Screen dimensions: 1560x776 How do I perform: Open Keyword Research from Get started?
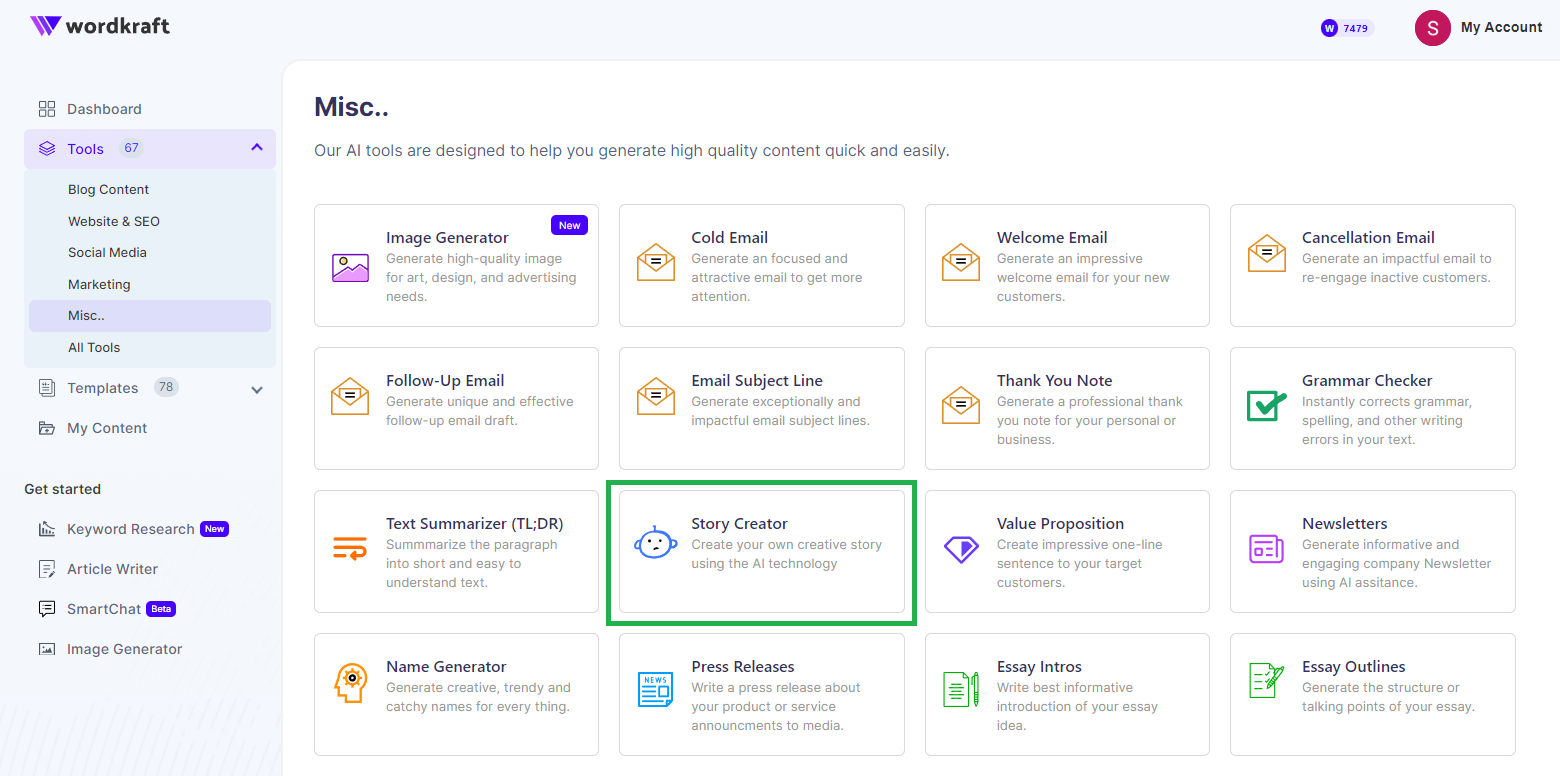[x=130, y=529]
